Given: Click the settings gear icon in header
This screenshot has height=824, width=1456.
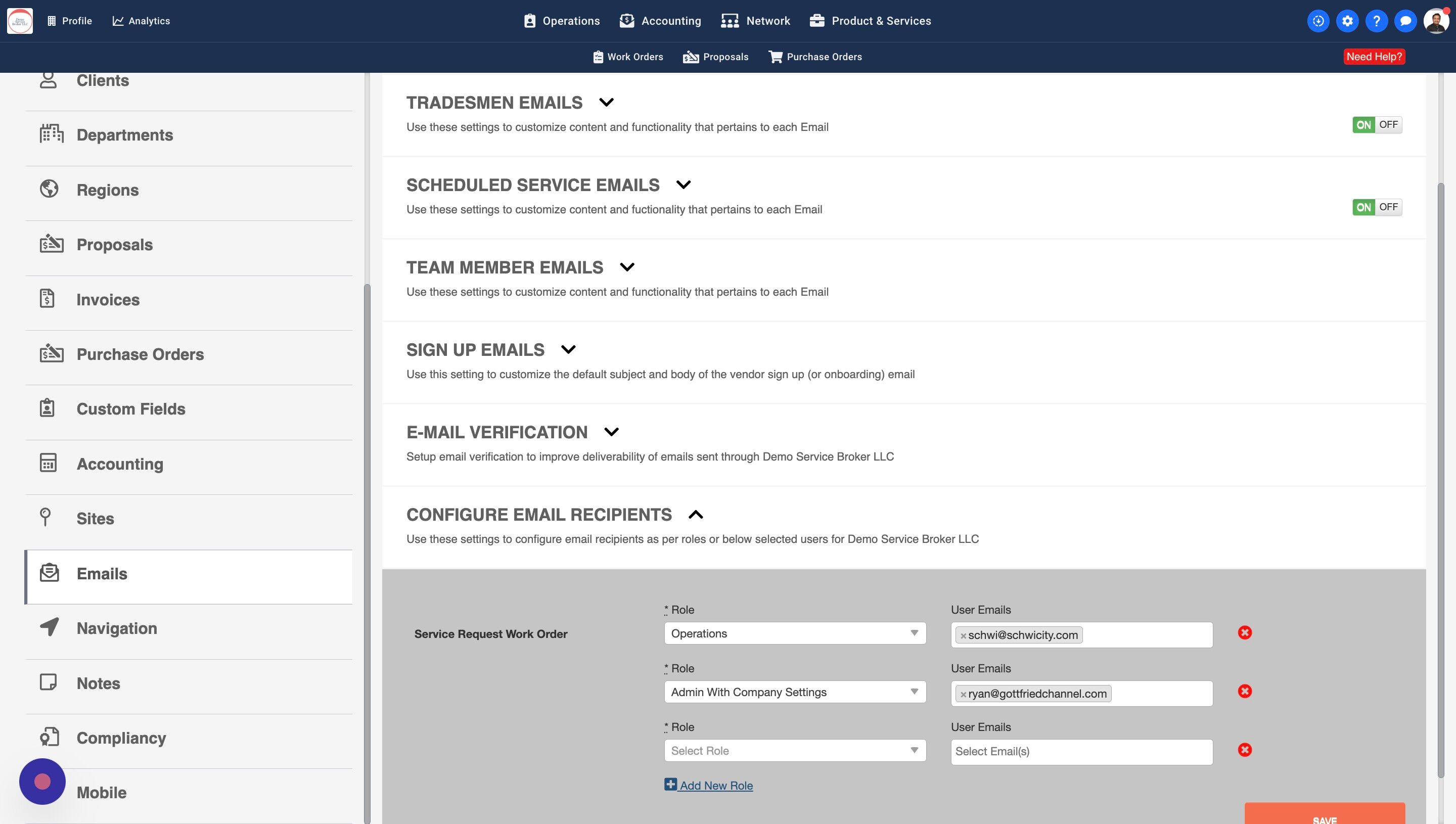Looking at the screenshot, I should click(x=1347, y=21).
